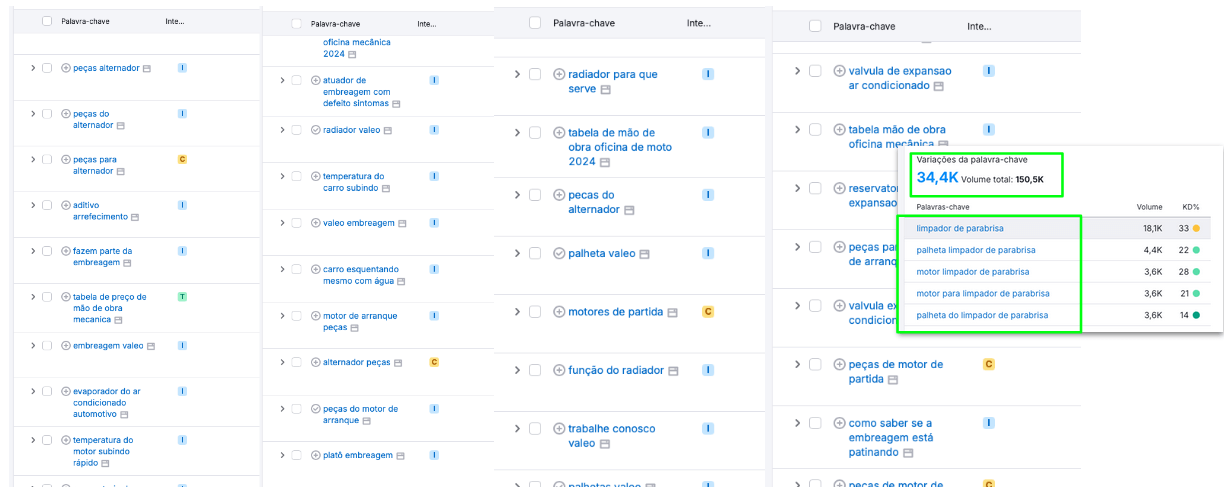Viewport: 1224px width, 487px height.
Task: Expand the fazem parte da embreagem row
Action: pyautogui.click(x=33, y=251)
